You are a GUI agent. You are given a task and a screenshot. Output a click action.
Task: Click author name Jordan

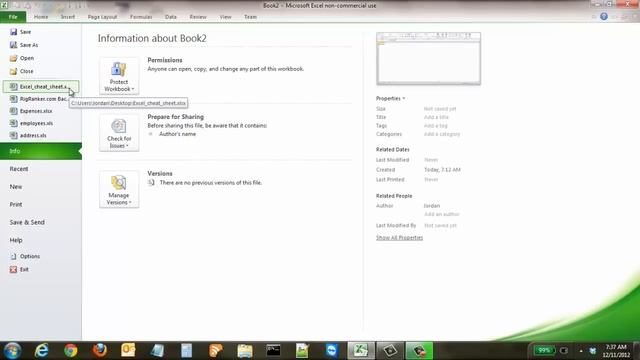point(432,206)
